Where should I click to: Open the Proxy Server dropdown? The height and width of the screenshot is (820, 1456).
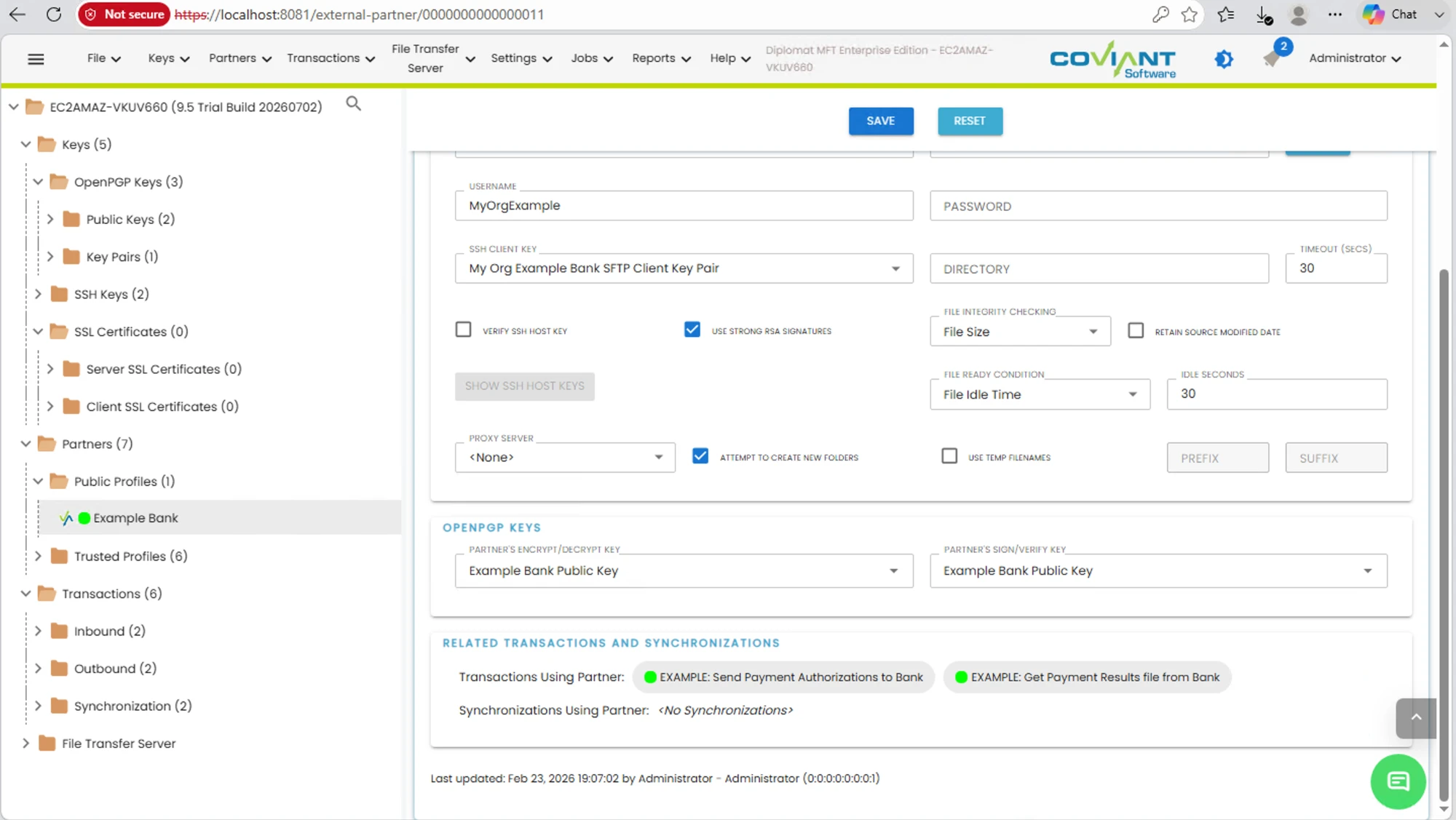(x=565, y=458)
